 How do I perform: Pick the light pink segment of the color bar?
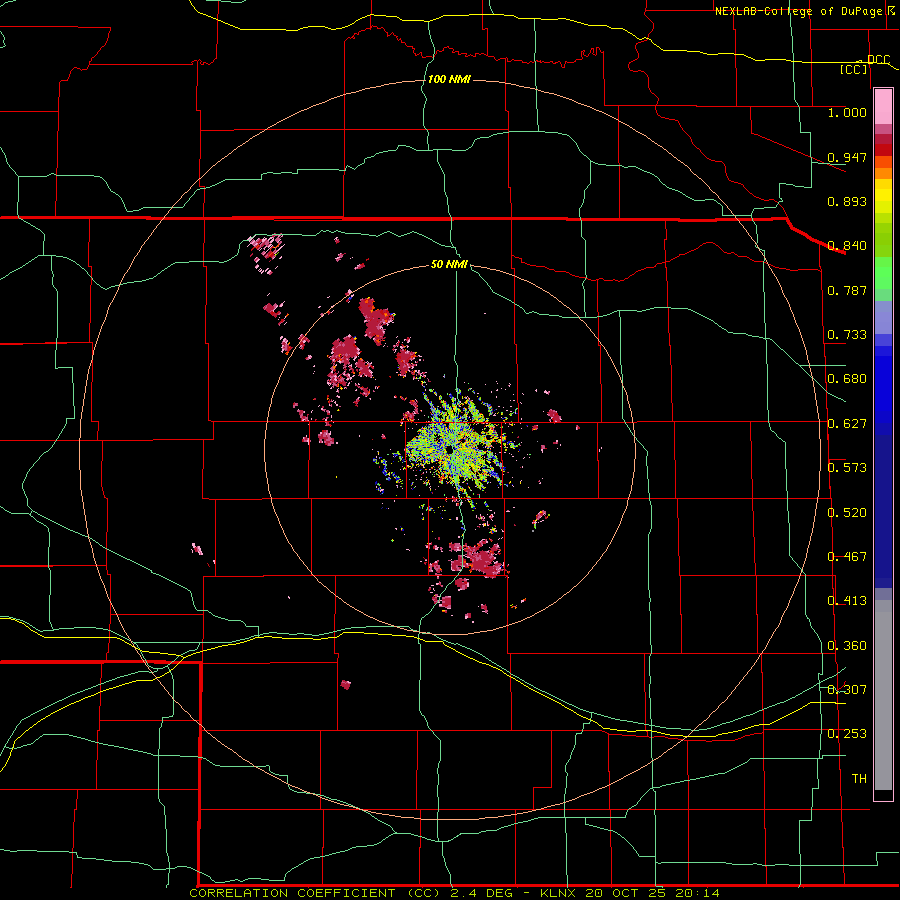[x=883, y=106]
